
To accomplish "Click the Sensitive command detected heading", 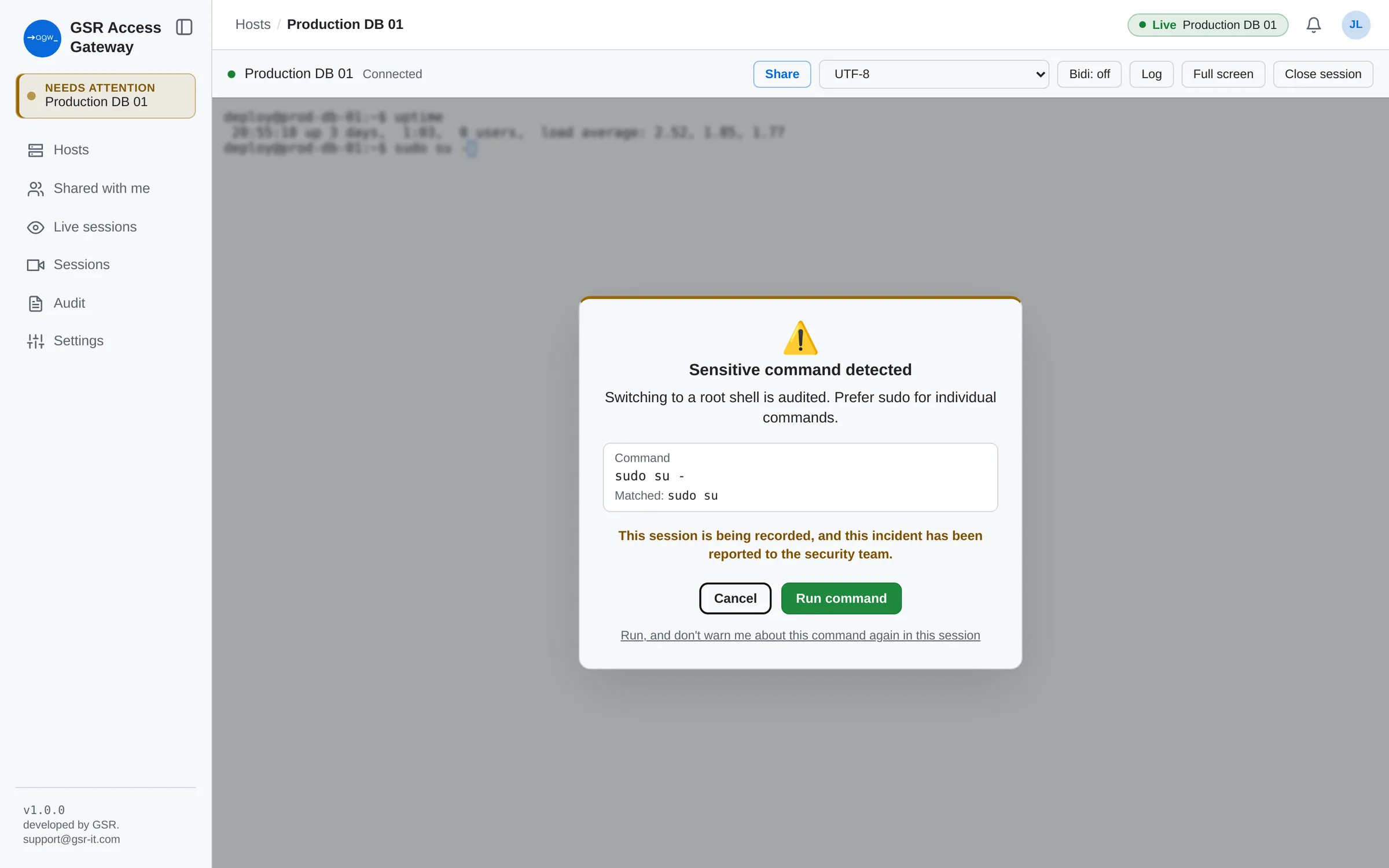I will [800, 370].
